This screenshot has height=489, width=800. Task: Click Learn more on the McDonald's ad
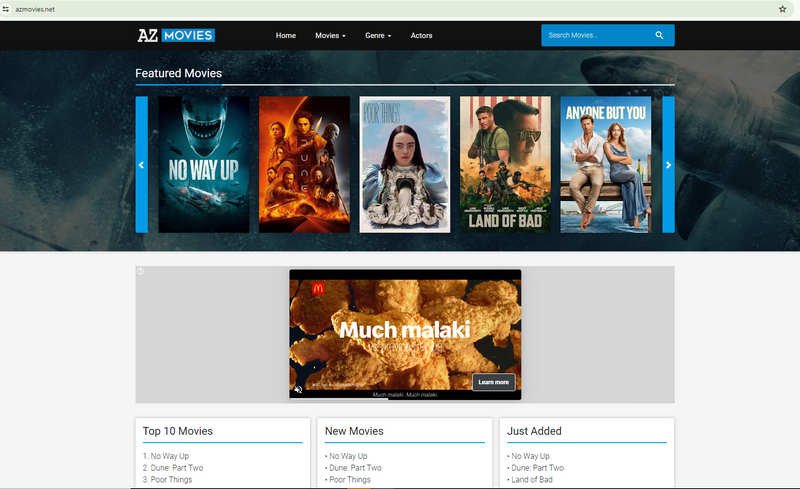click(x=493, y=382)
